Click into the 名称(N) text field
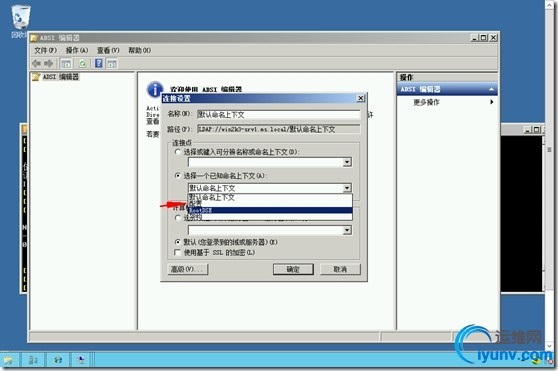Image resolution: width=558 pixels, height=371 pixels. coord(279,115)
